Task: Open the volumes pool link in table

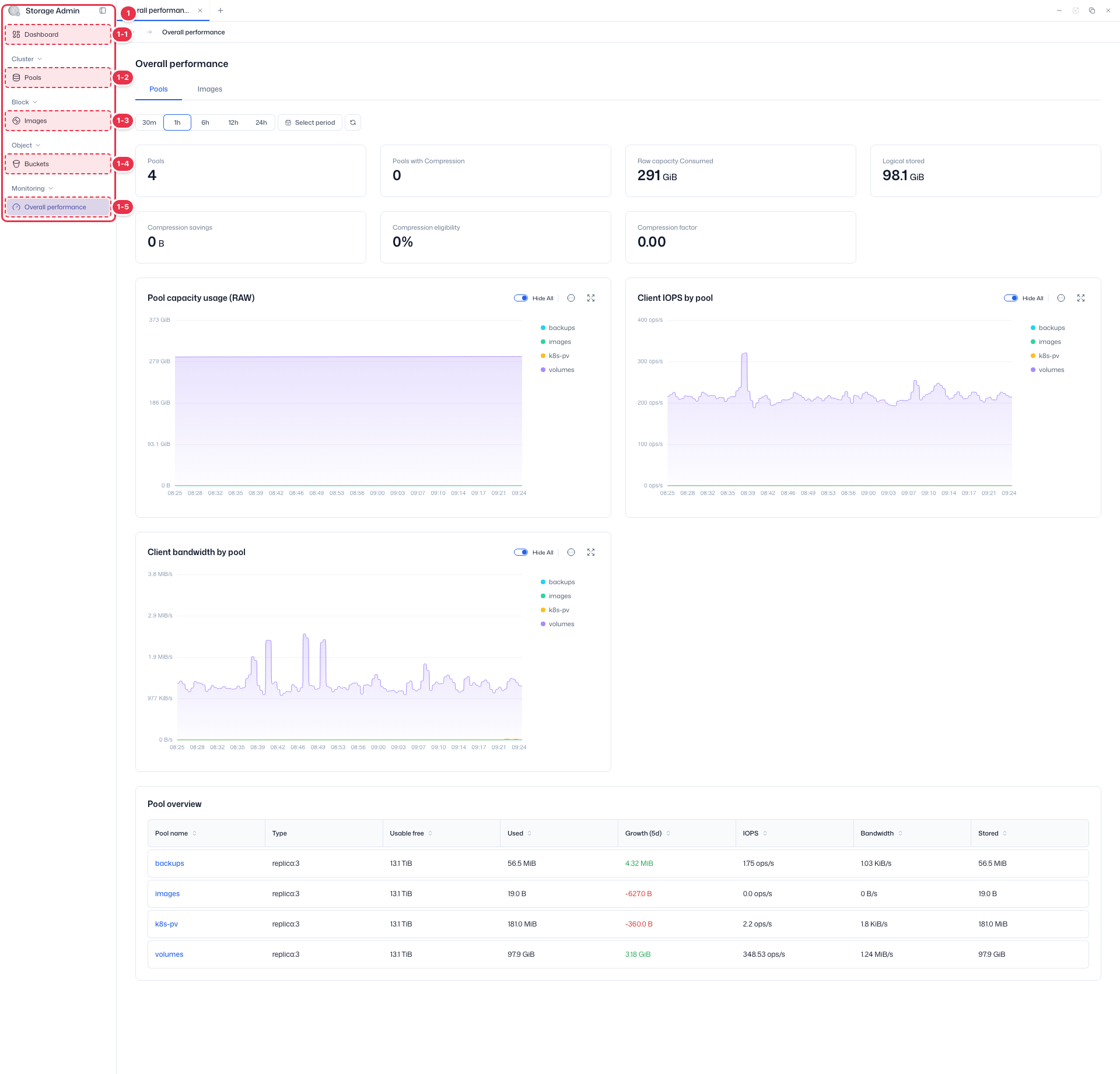Action: [x=169, y=954]
